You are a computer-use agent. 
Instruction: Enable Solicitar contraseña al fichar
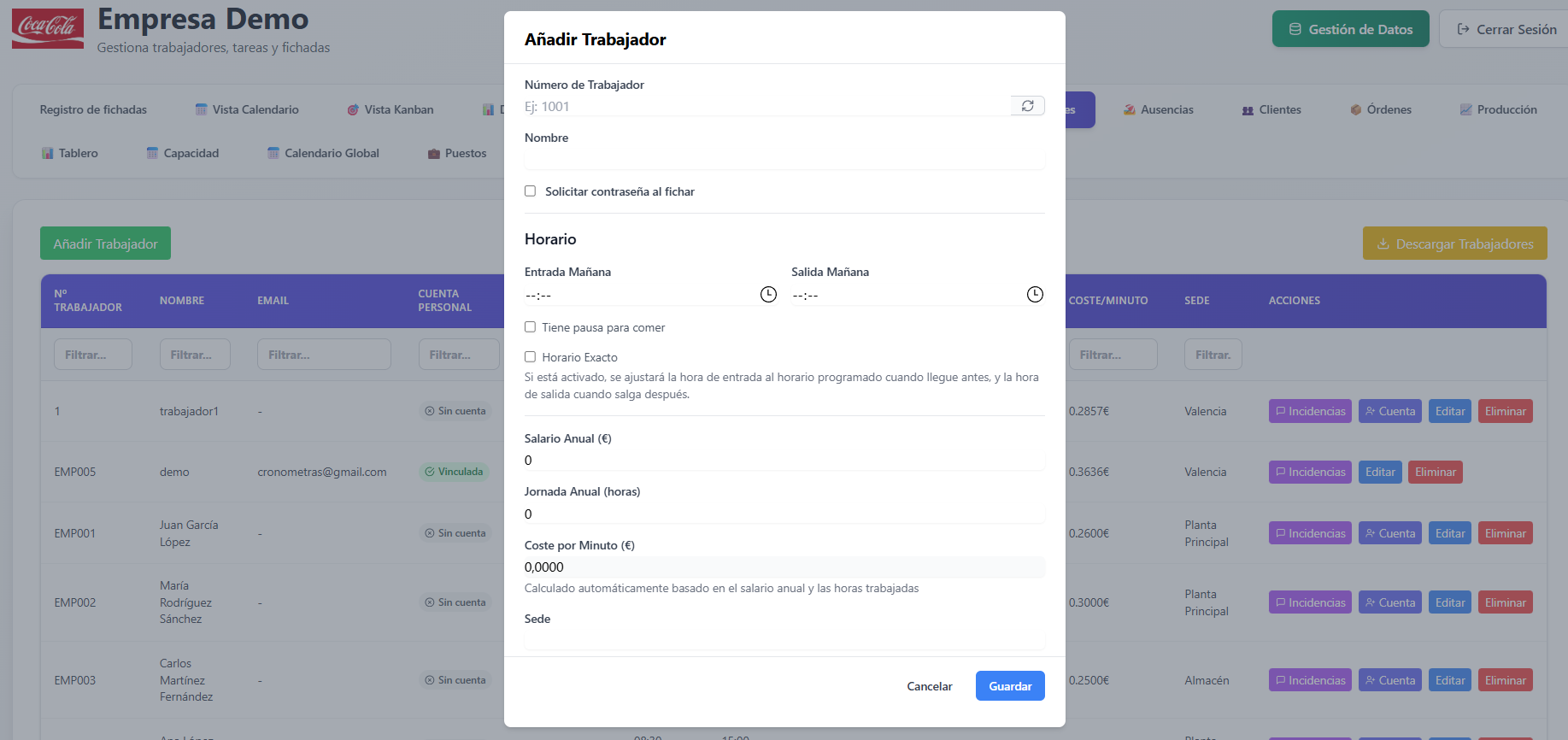click(530, 191)
